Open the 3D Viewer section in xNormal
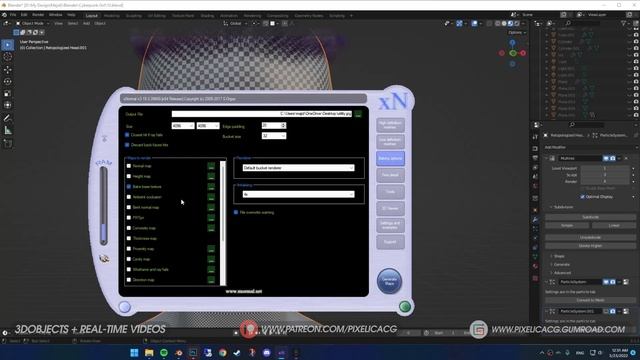 [390, 209]
